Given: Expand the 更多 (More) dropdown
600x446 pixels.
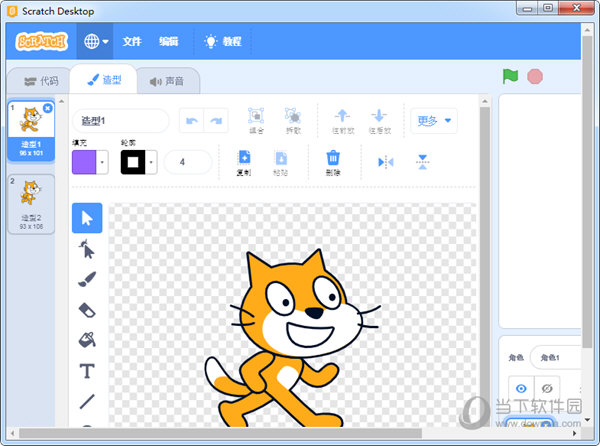Looking at the screenshot, I should (434, 121).
